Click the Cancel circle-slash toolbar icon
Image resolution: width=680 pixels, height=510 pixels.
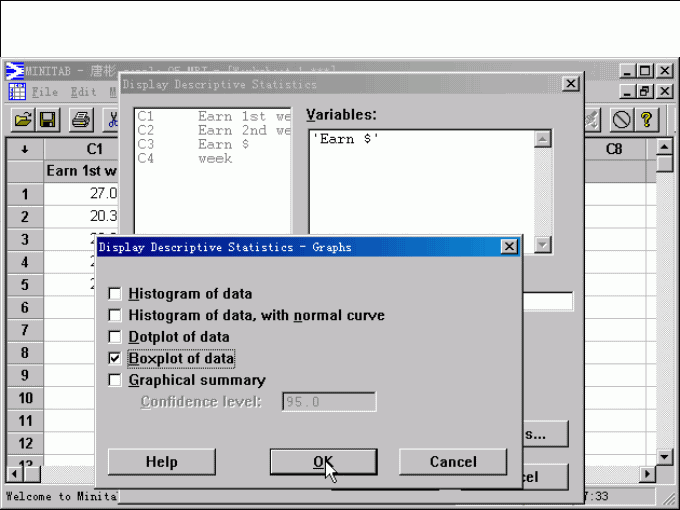(x=621, y=120)
